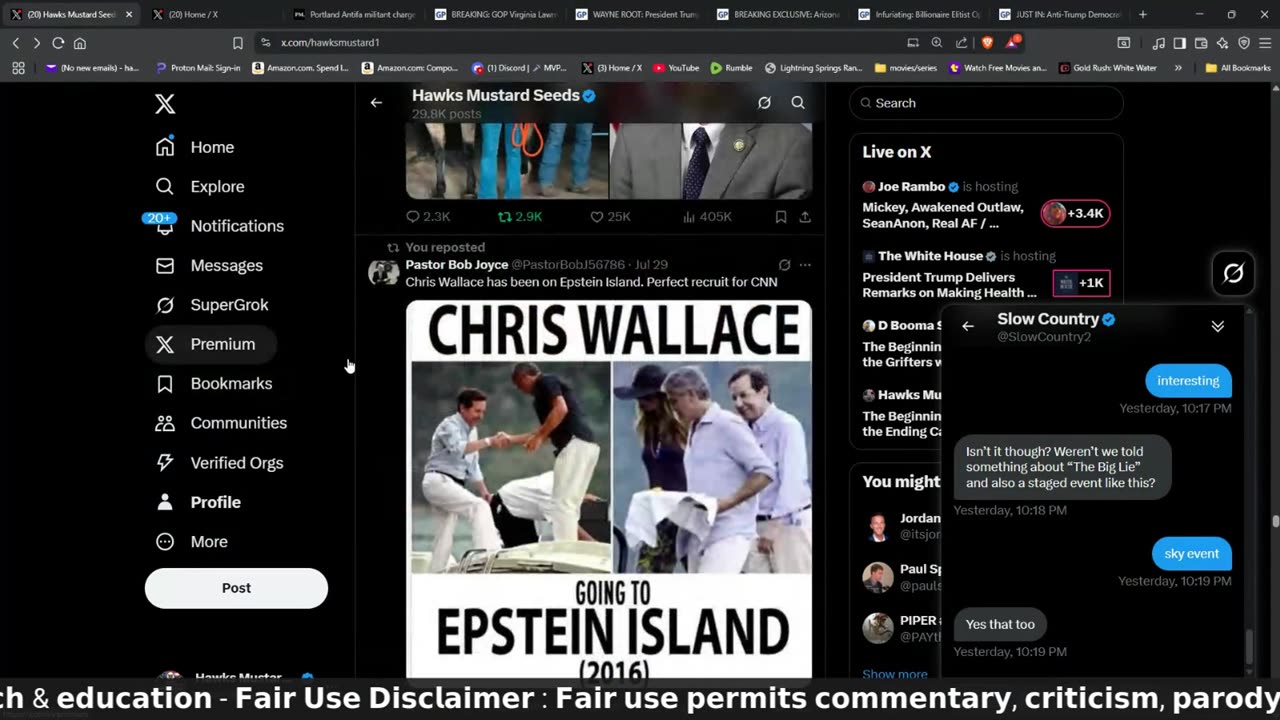The image size is (1280, 720).
Task: Click the floating Grok button
Action: click(x=1233, y=272)
